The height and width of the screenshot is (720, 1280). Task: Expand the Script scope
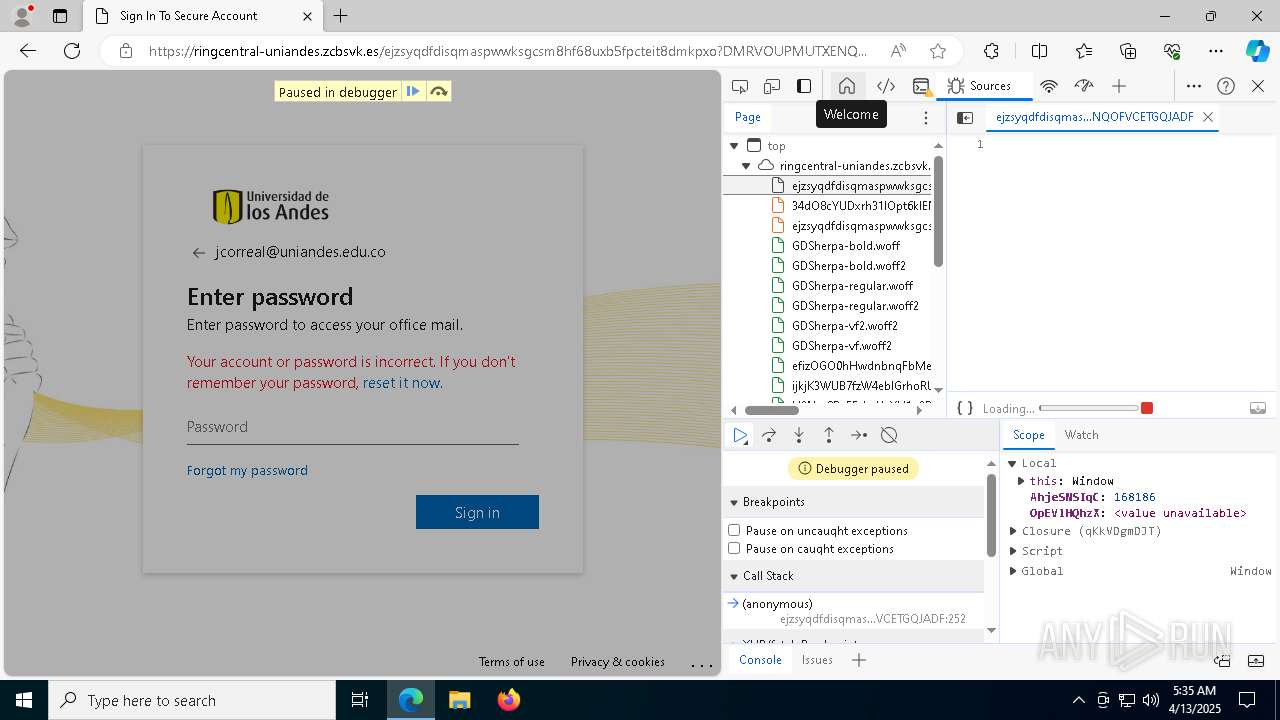click(1013, 551)
